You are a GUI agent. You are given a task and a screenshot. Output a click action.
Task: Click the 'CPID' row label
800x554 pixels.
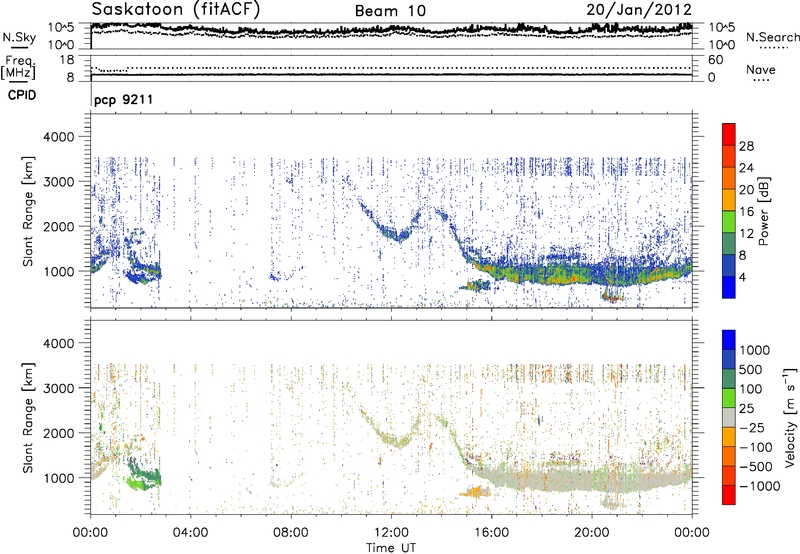[x=22, y=95]
